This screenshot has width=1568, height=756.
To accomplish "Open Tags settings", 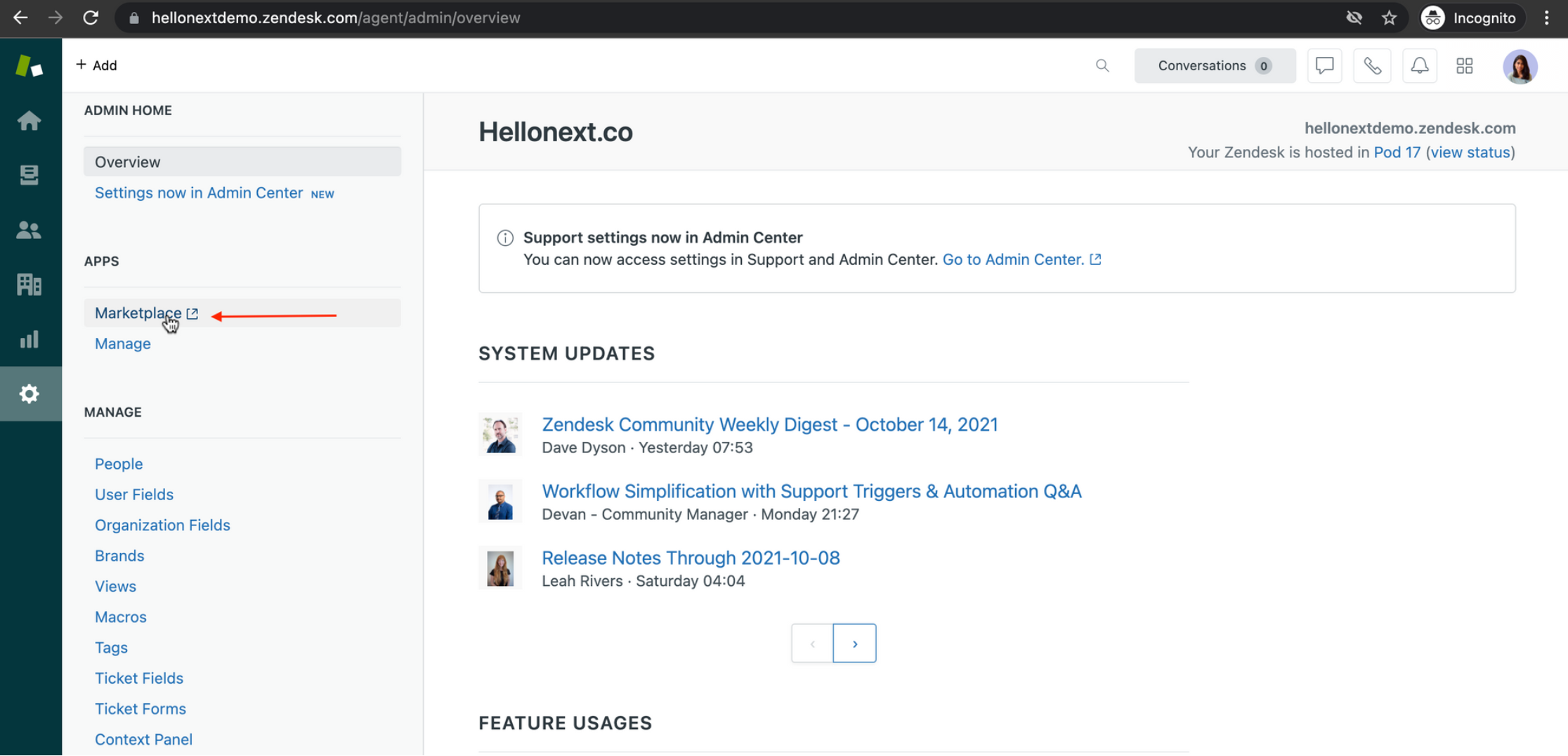I will pos(111,647).
